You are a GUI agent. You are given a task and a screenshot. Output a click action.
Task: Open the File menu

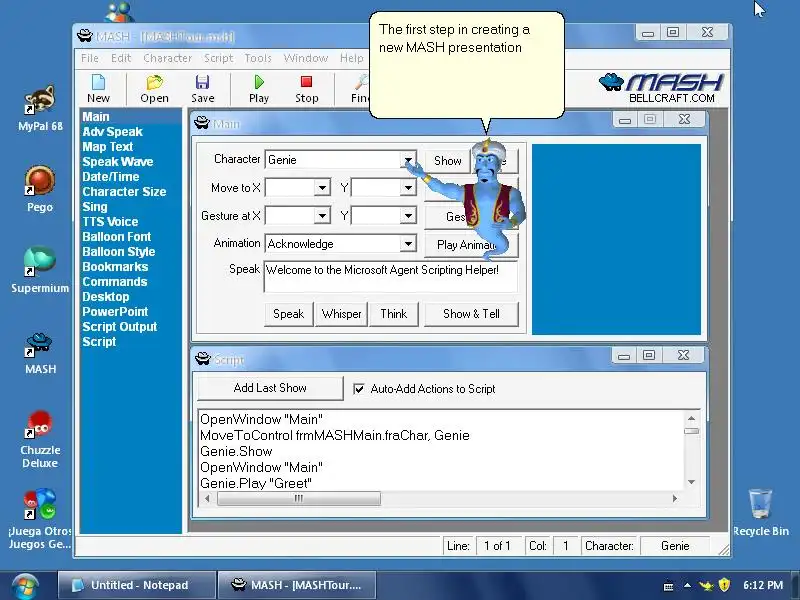[90, 58]
